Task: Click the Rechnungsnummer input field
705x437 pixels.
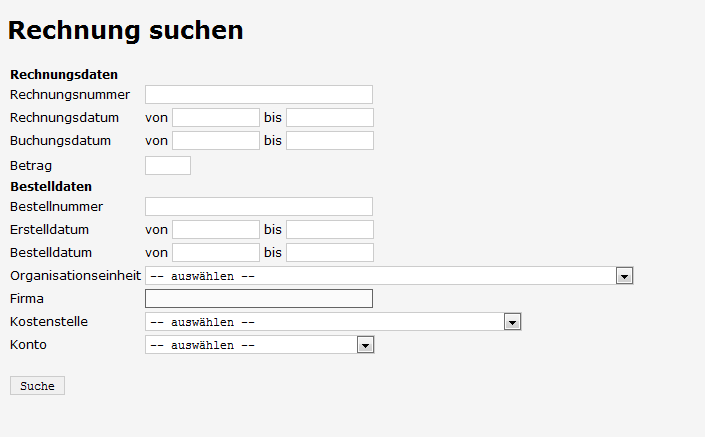Action: tap(258, 95)
